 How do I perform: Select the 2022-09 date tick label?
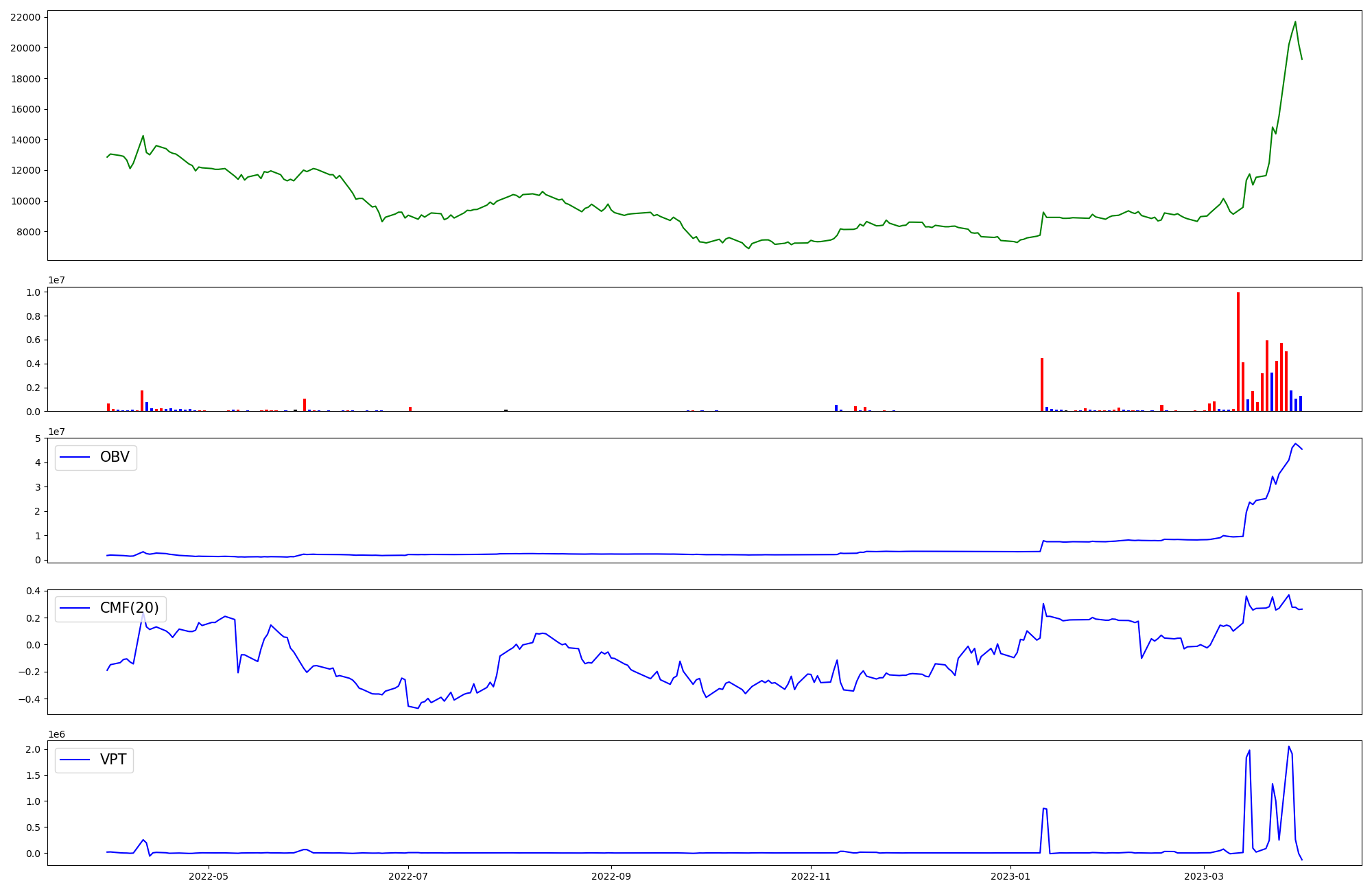611,876
